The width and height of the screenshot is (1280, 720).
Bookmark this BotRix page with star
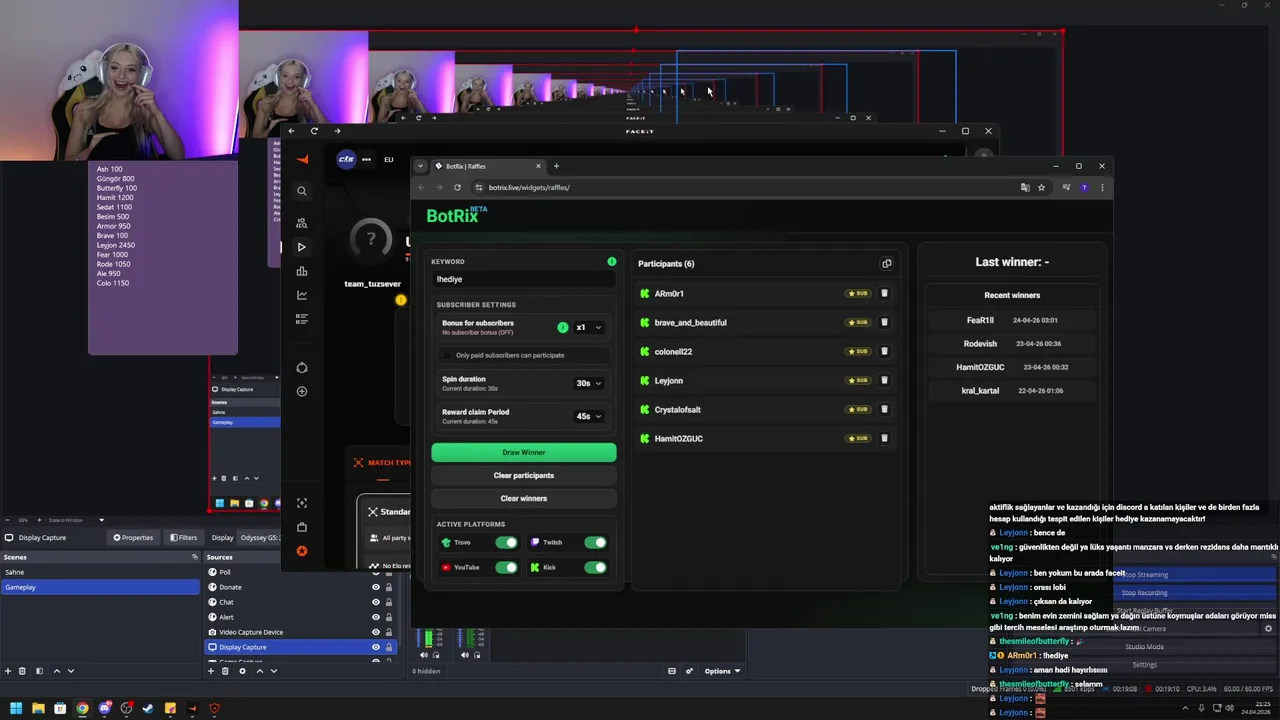(x=1041, y=187)
